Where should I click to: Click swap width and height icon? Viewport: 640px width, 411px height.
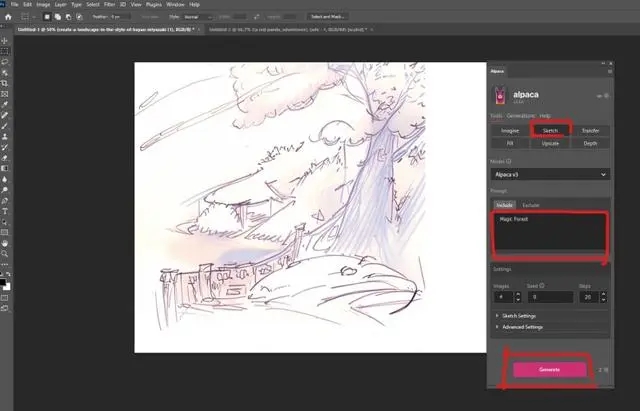pos(256,17)
